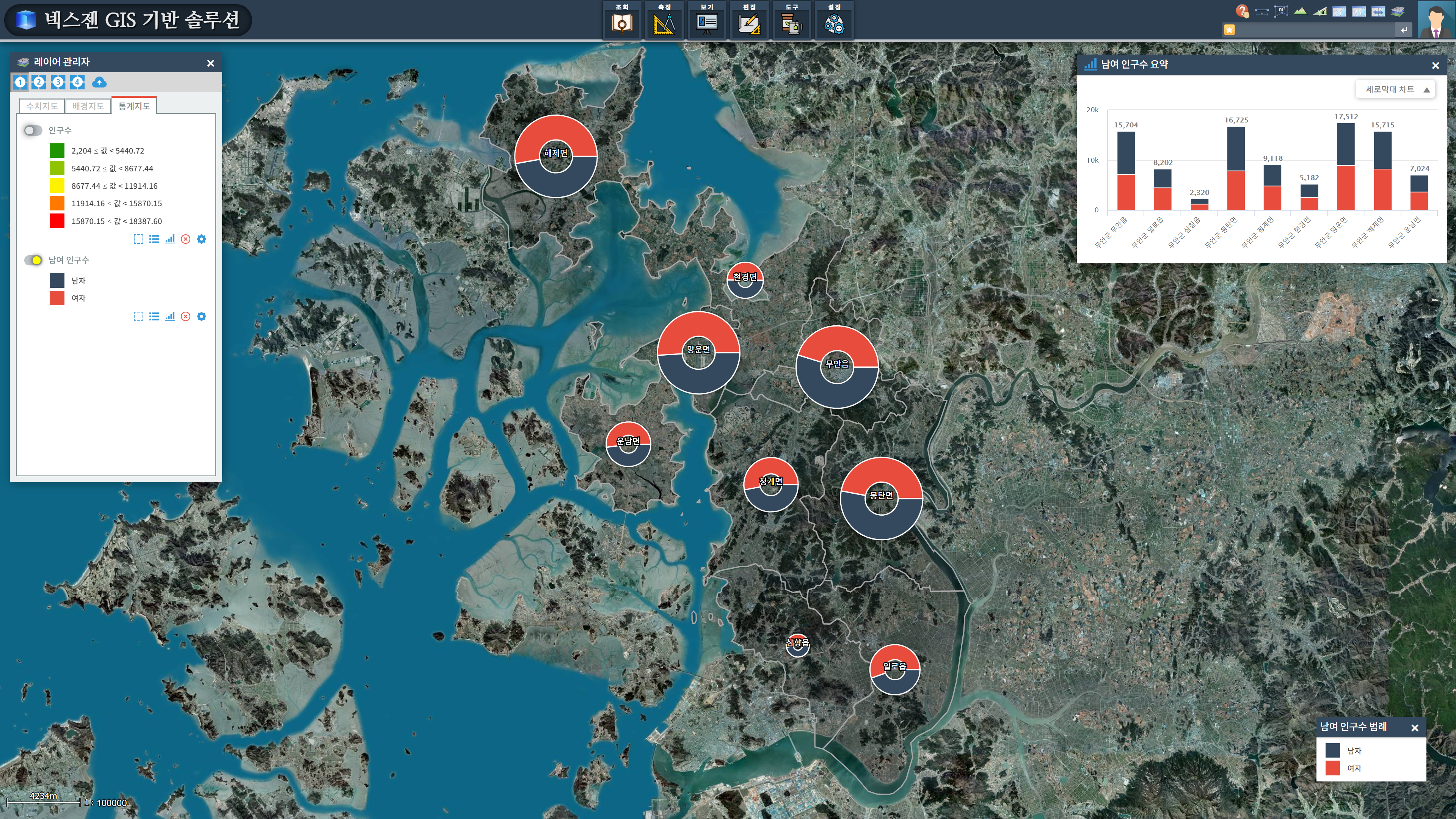
Task: Click the 남자 navy swatch in layer manager
Action: 57,280
